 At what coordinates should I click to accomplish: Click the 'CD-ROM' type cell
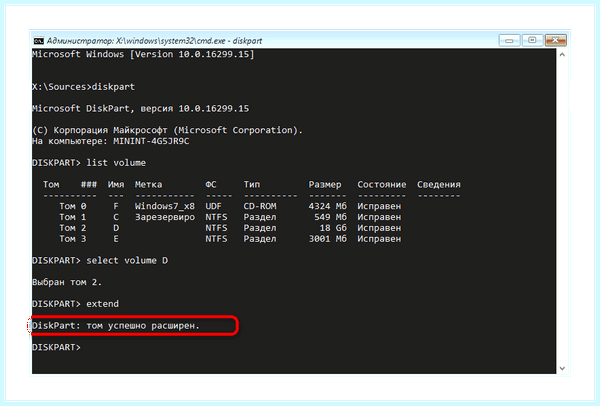point(260,206)
